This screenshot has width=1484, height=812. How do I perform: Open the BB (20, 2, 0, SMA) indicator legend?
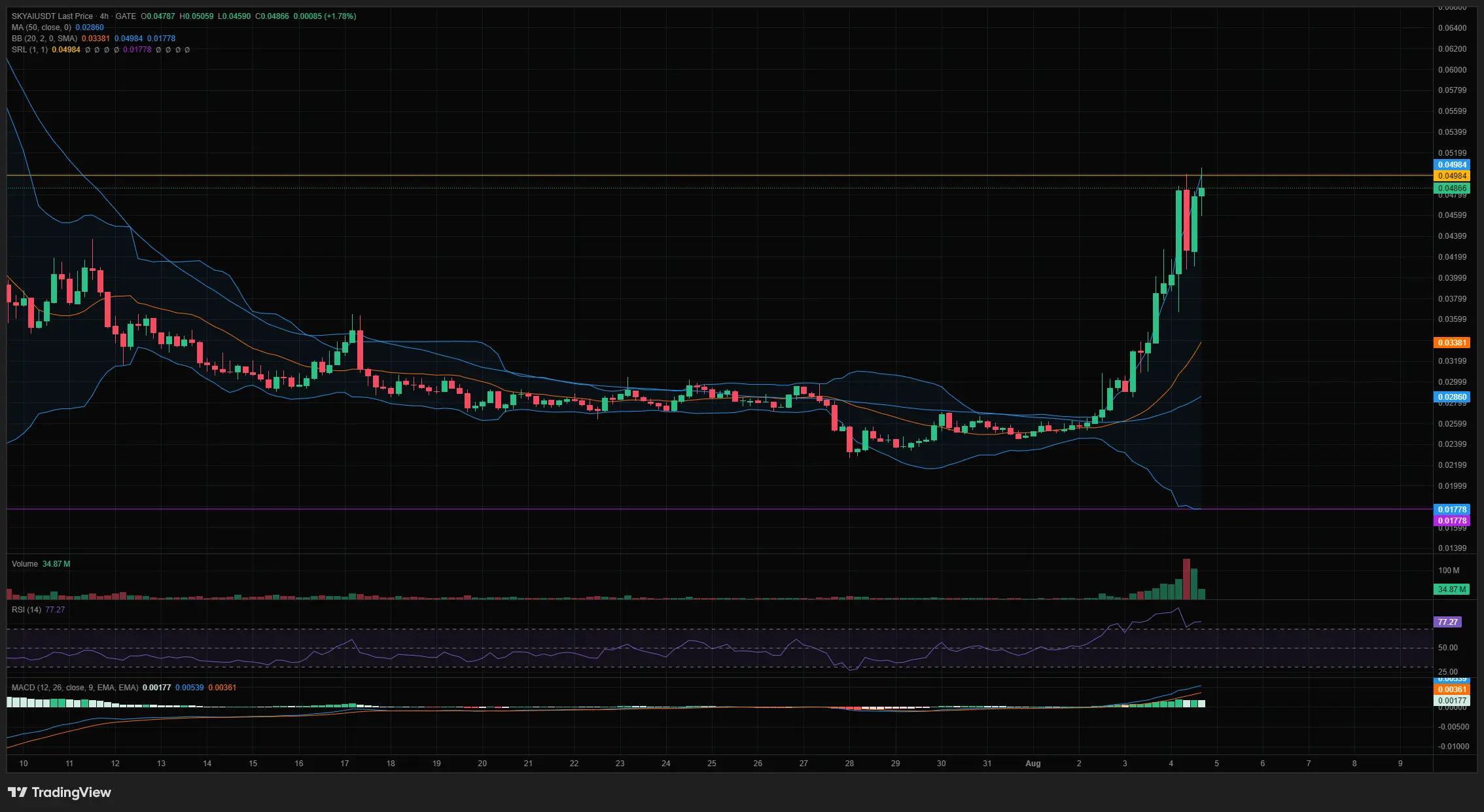click(44, 39)
